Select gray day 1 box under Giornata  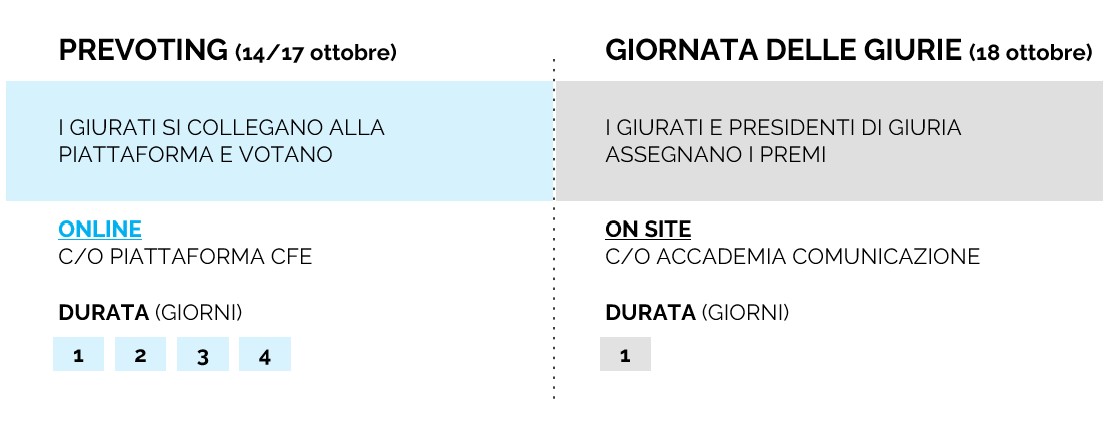point(625,355)
